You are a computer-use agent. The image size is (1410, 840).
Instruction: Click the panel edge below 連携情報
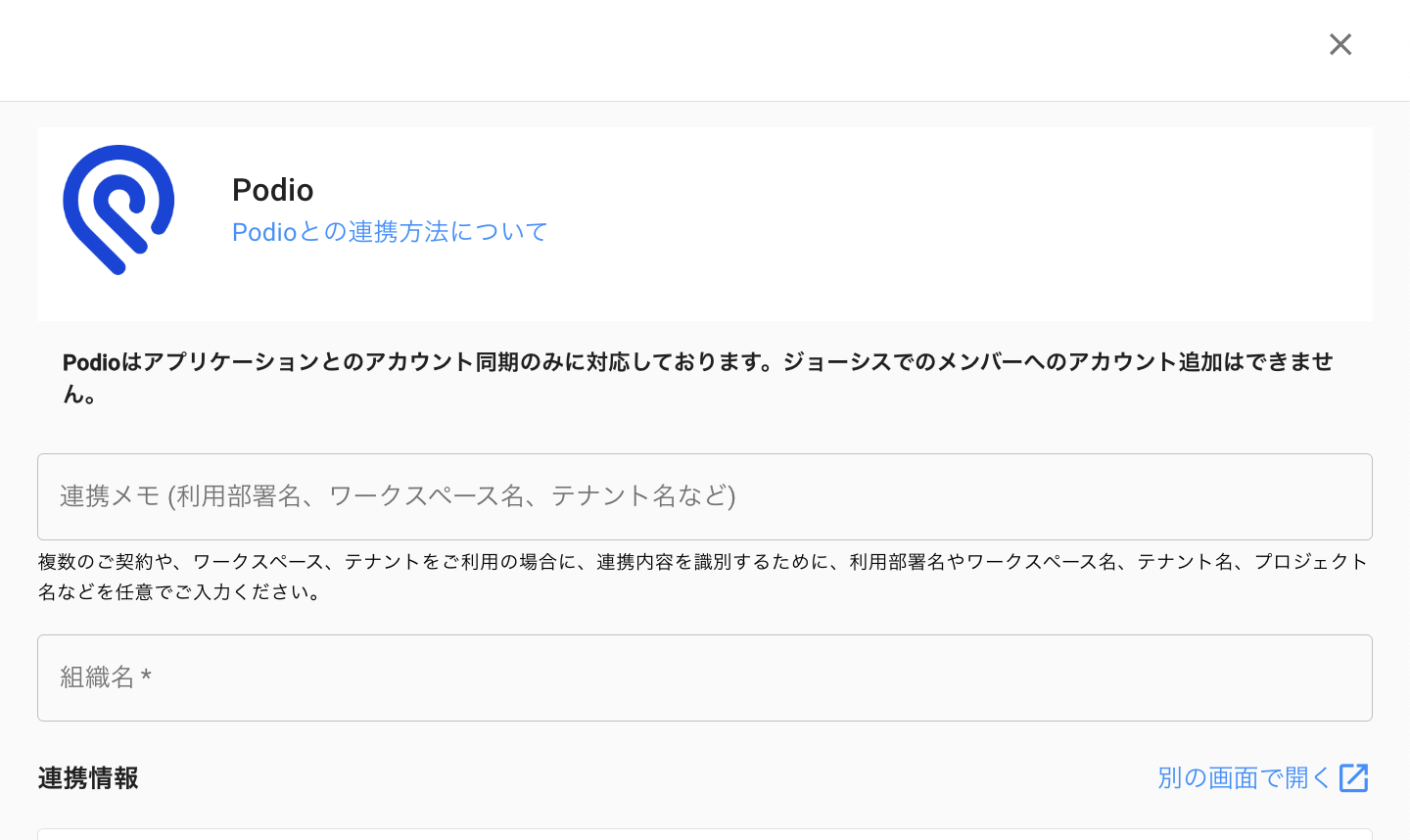coord(705,833)
